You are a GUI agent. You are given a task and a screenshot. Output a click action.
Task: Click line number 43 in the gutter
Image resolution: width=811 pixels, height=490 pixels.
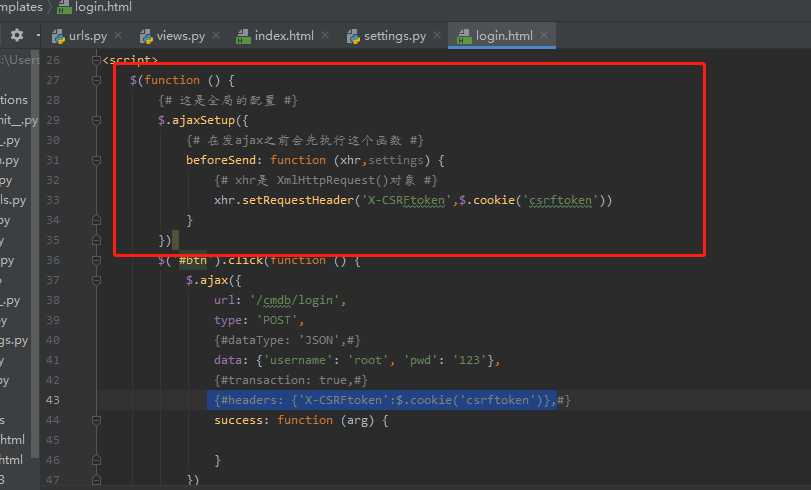click(53, 400)
